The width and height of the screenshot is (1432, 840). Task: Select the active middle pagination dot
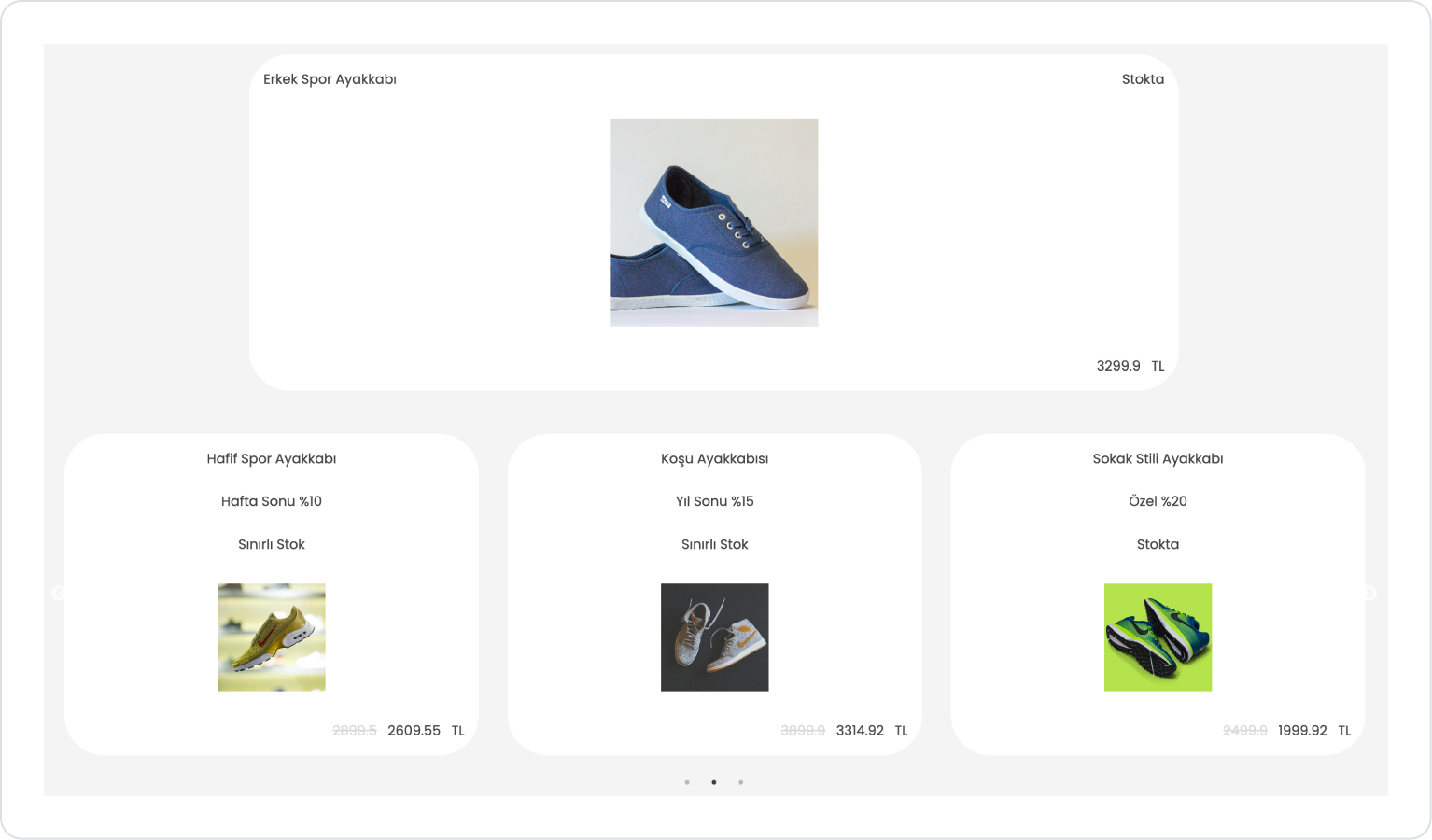tap(714, 782)
